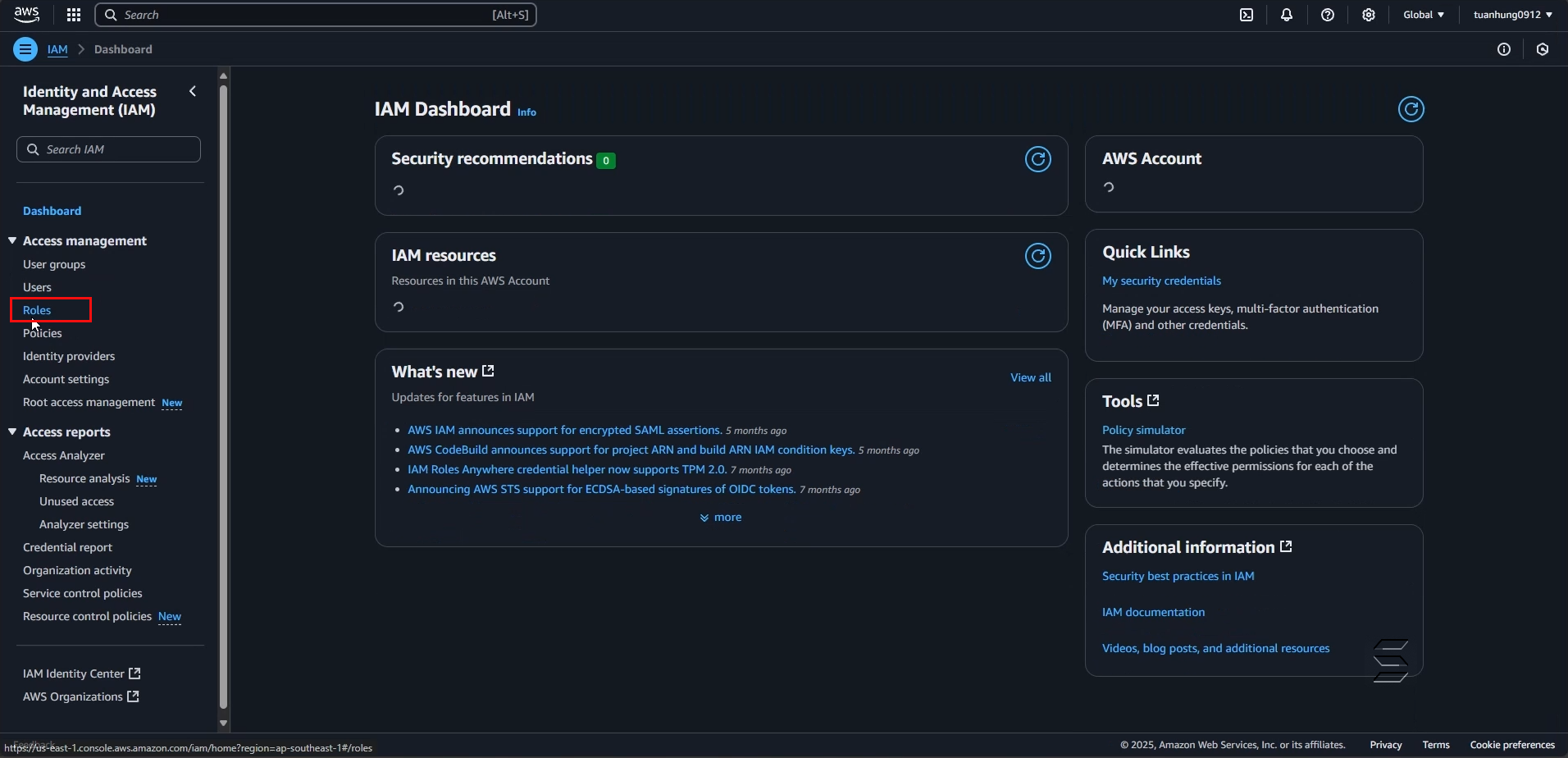Open Analyzer settings

click(84, 524)
